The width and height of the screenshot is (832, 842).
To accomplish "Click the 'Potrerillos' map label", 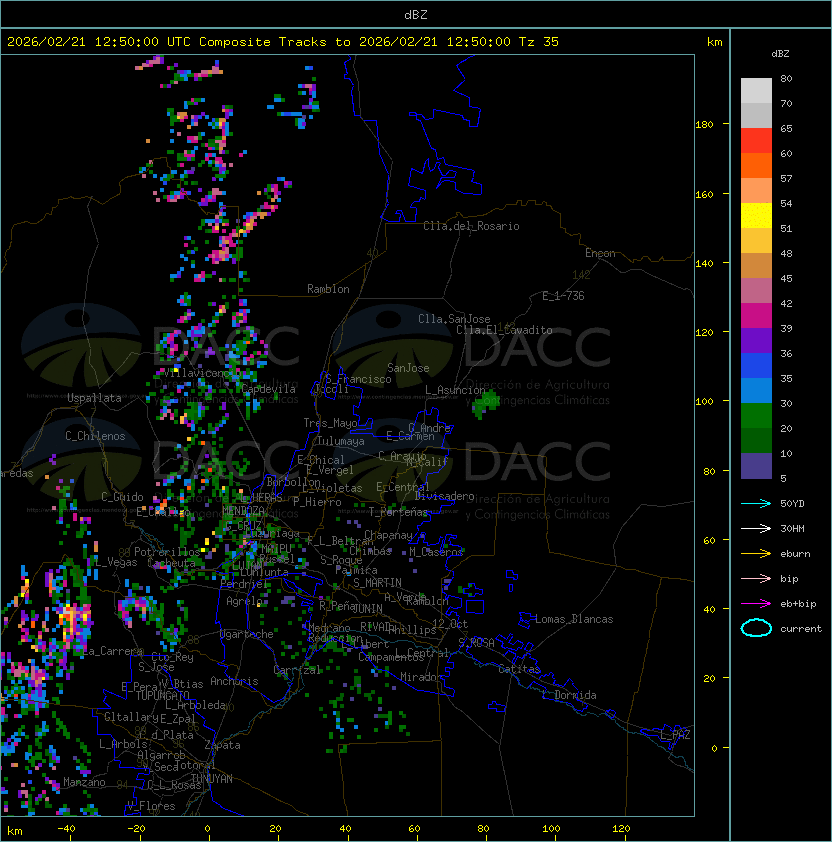I will [x=167, y=552].
